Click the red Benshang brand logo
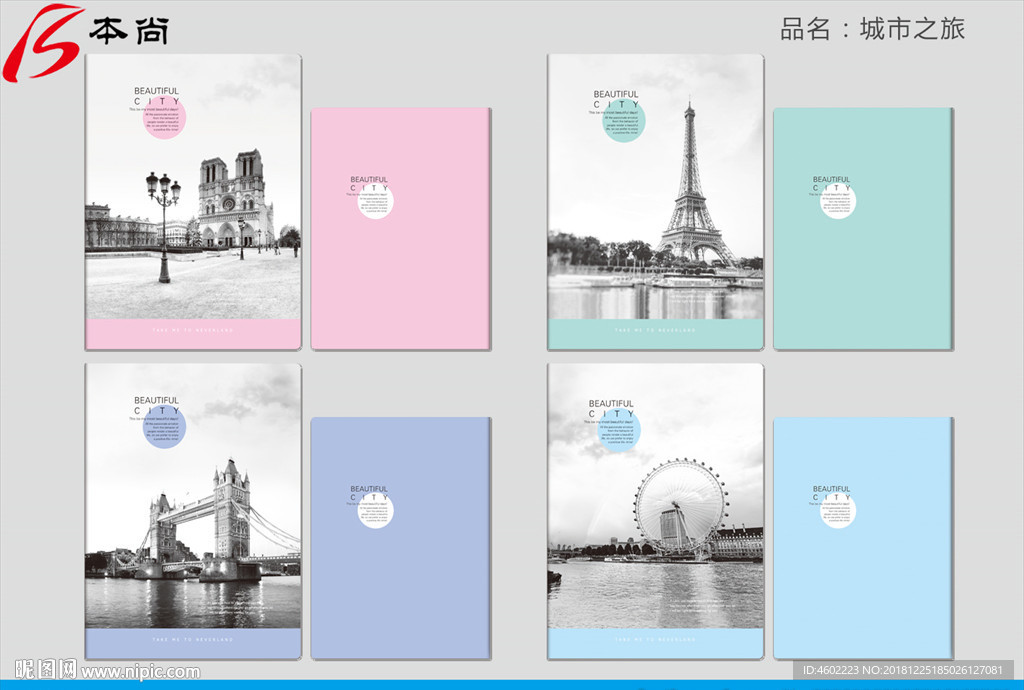This screenshot has width=1024, height=690. (40, 40)
